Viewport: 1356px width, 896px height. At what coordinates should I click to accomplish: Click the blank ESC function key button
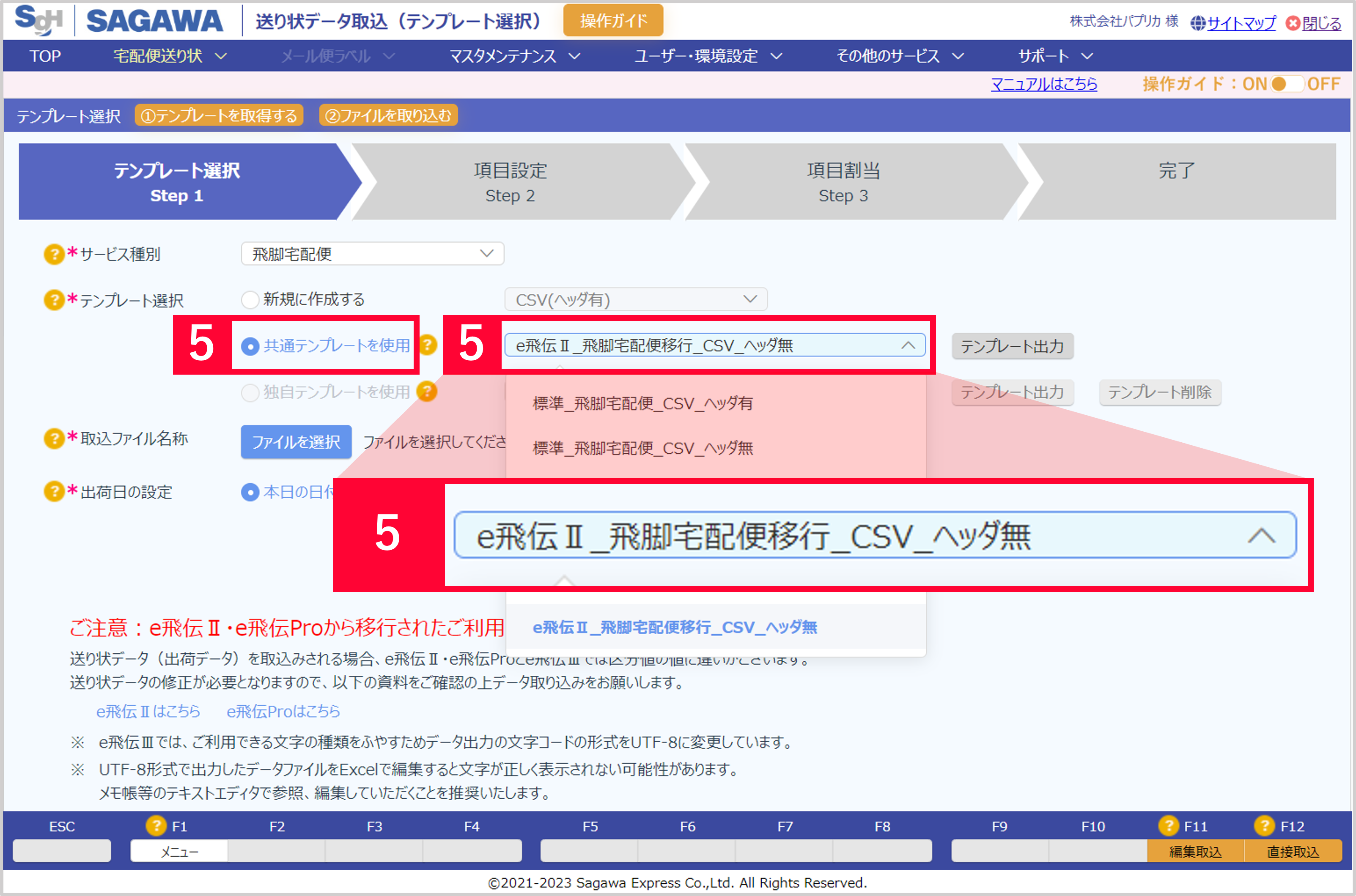(x=62, y=851)
